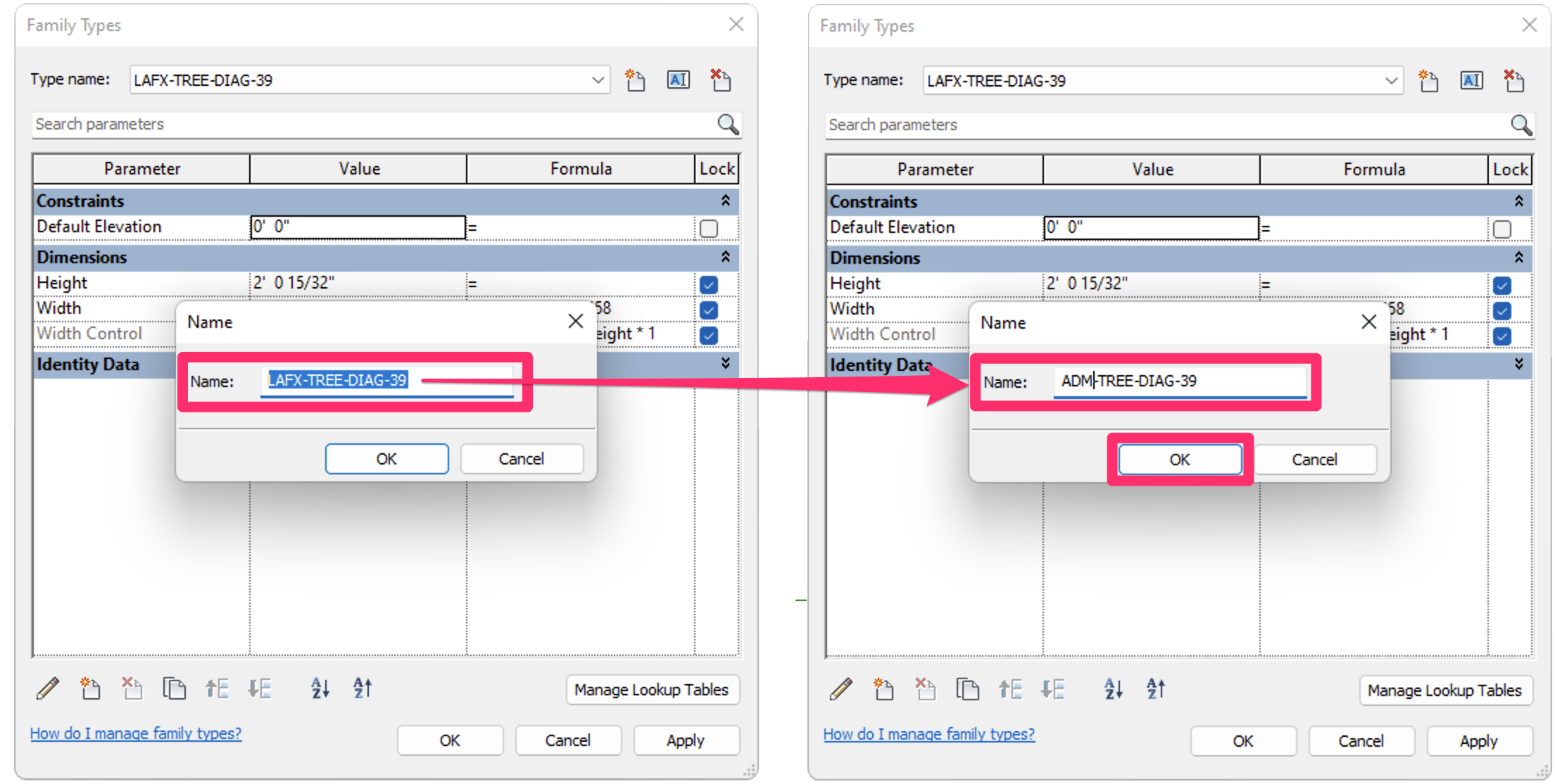Click Formula column header in right window

tap(1374, 170)
